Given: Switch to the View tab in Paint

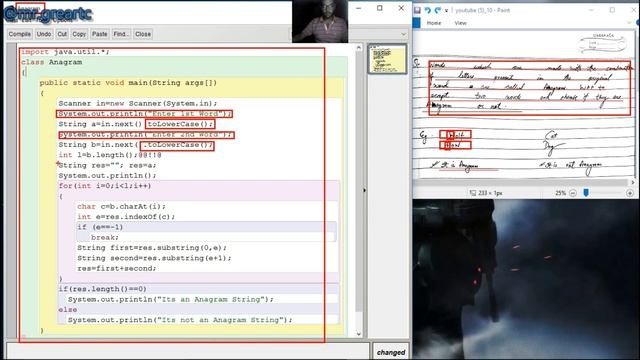Looking at the screenshot, I should [460, 23].
